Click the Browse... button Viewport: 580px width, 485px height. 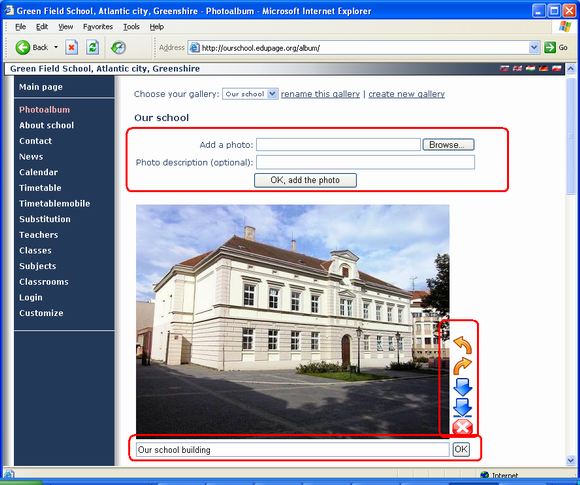click(448, 145)
